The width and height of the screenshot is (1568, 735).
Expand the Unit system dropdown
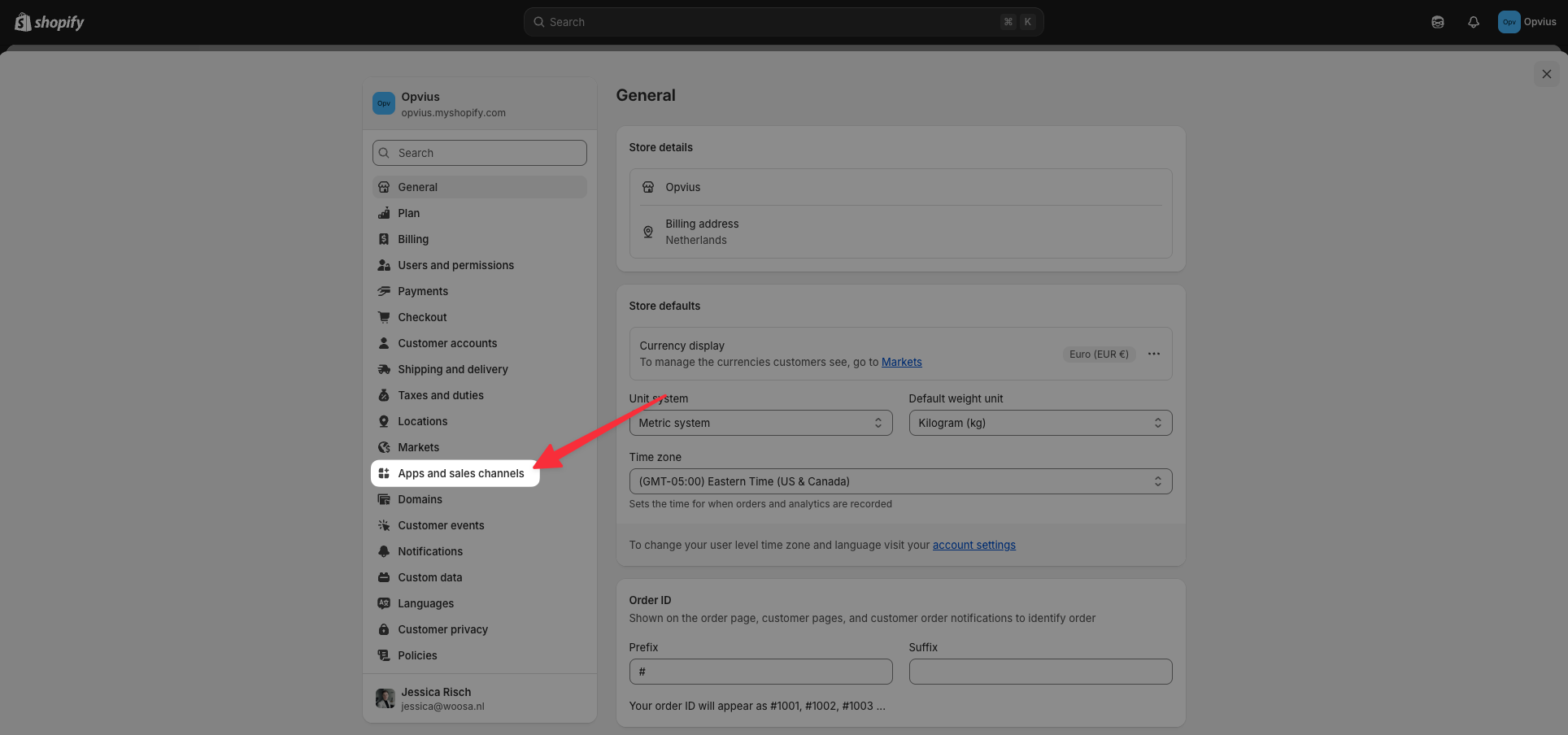click(760, 423)
